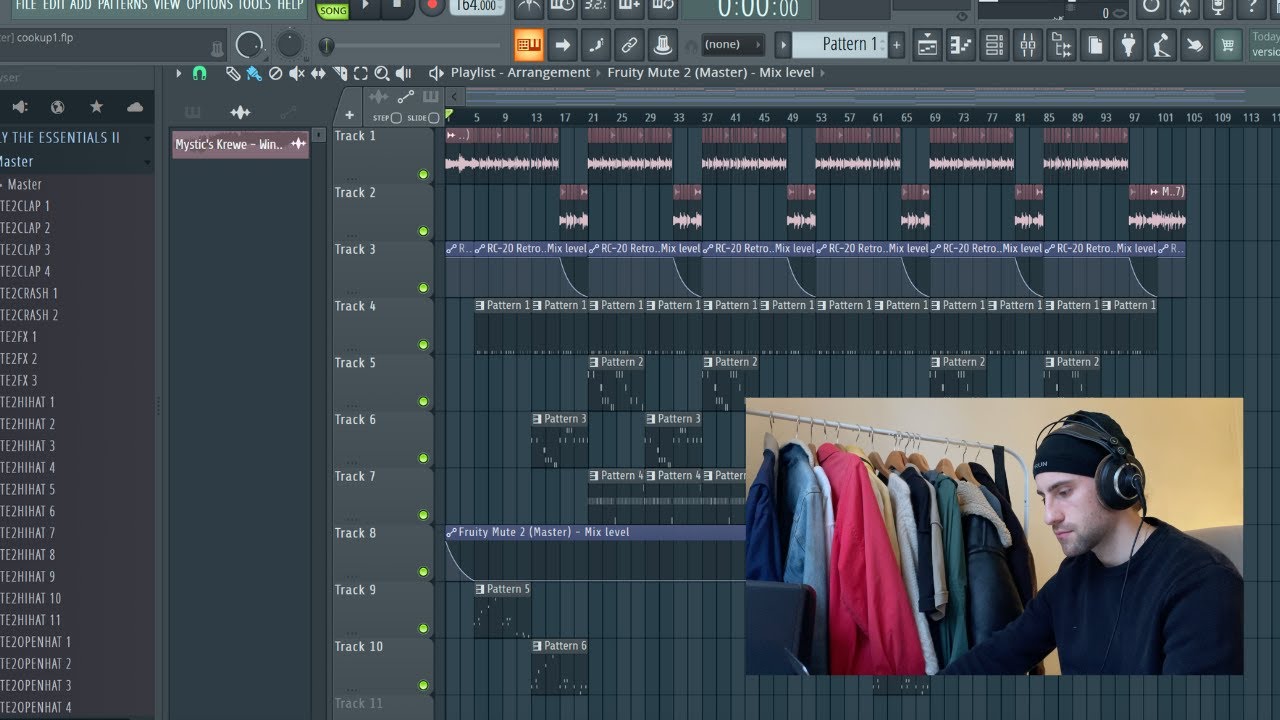Open the playlist options menu arrow
Viewport: 1280px width, 720px height.
click(178, 73)
